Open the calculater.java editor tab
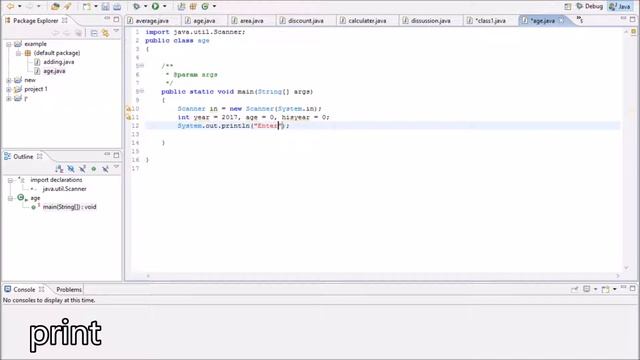 367,20
